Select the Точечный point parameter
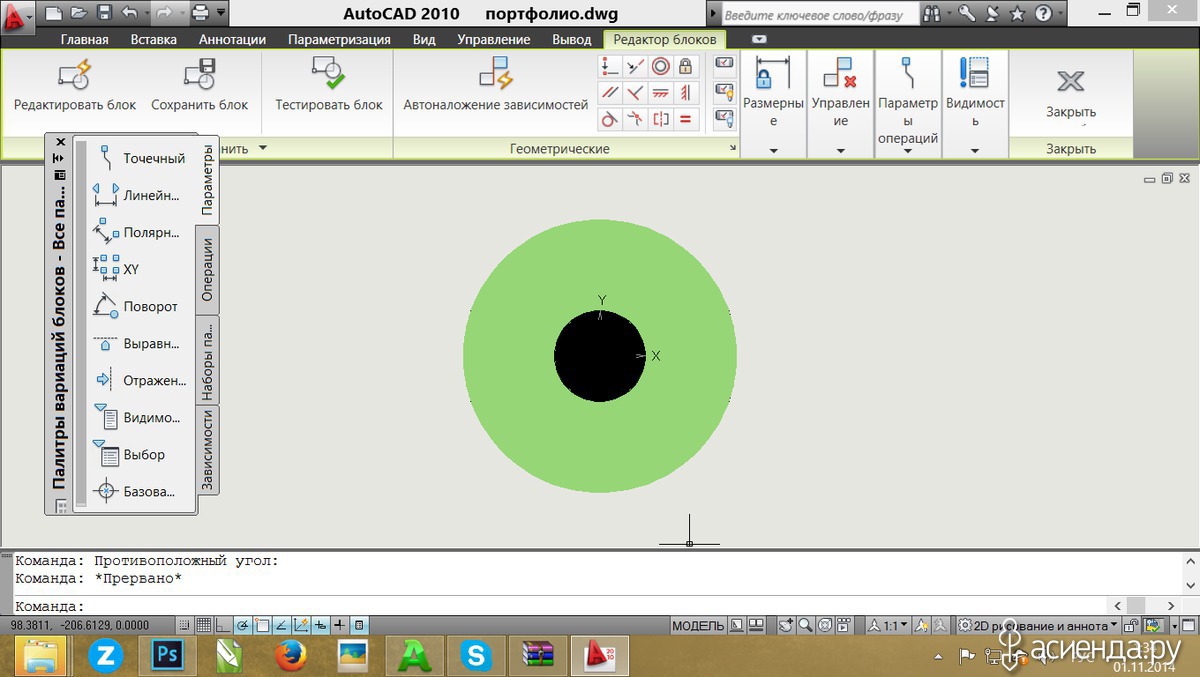1200x677 pixels. [140, 158]
